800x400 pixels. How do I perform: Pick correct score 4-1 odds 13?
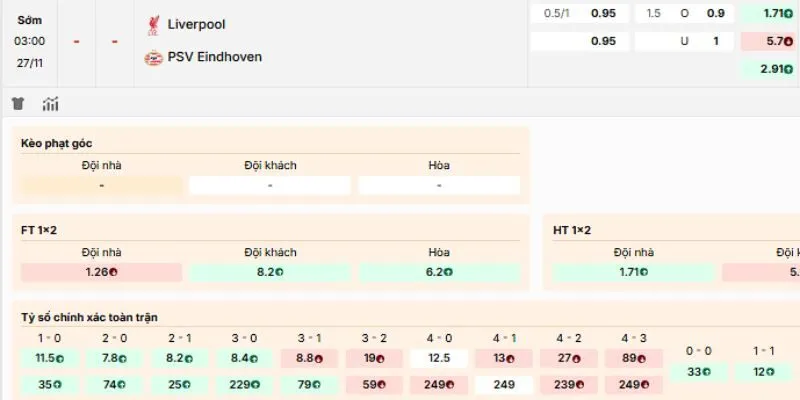coord(504,358)
